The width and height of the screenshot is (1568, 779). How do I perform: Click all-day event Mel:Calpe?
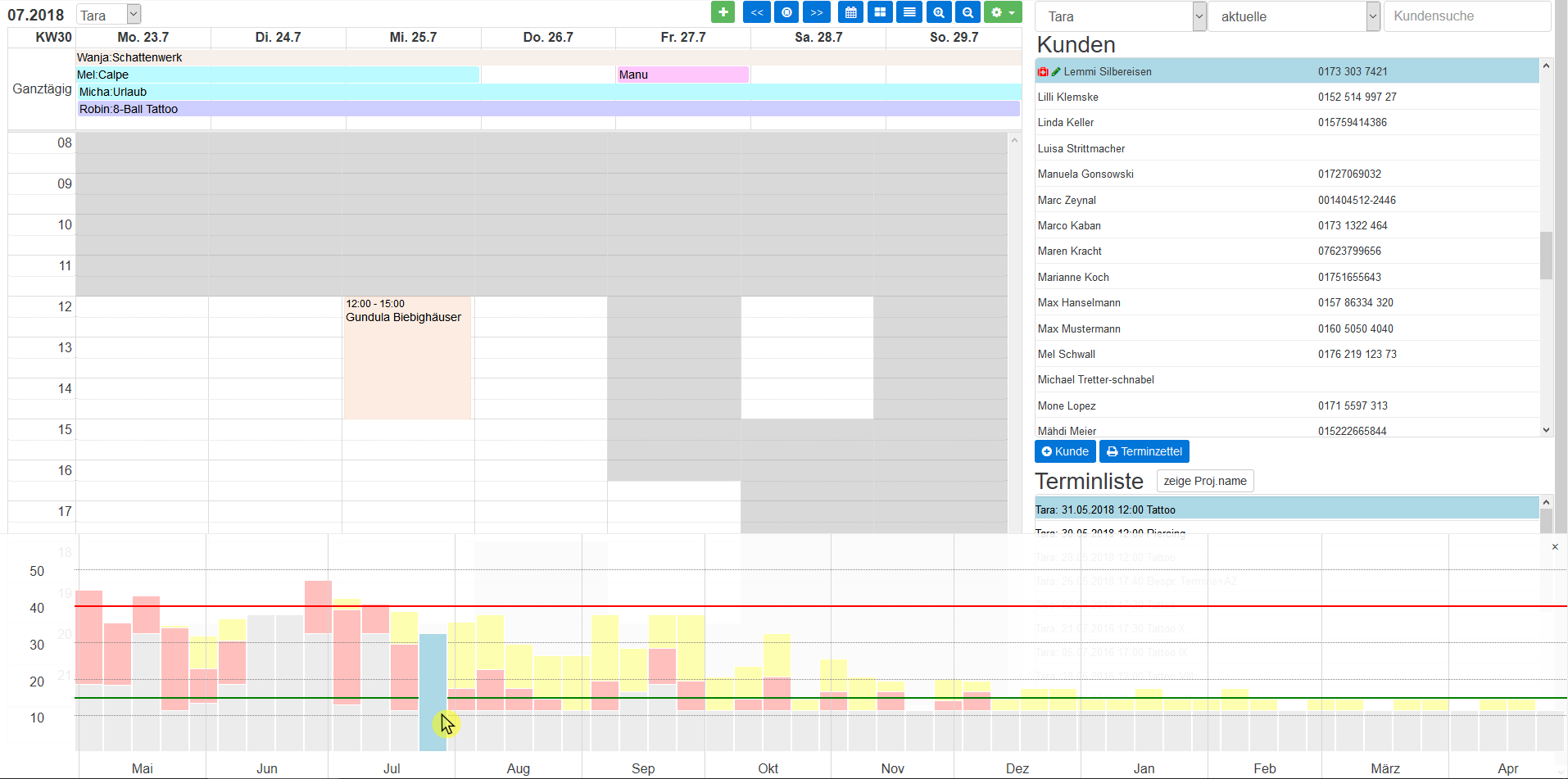pos(278,75)
